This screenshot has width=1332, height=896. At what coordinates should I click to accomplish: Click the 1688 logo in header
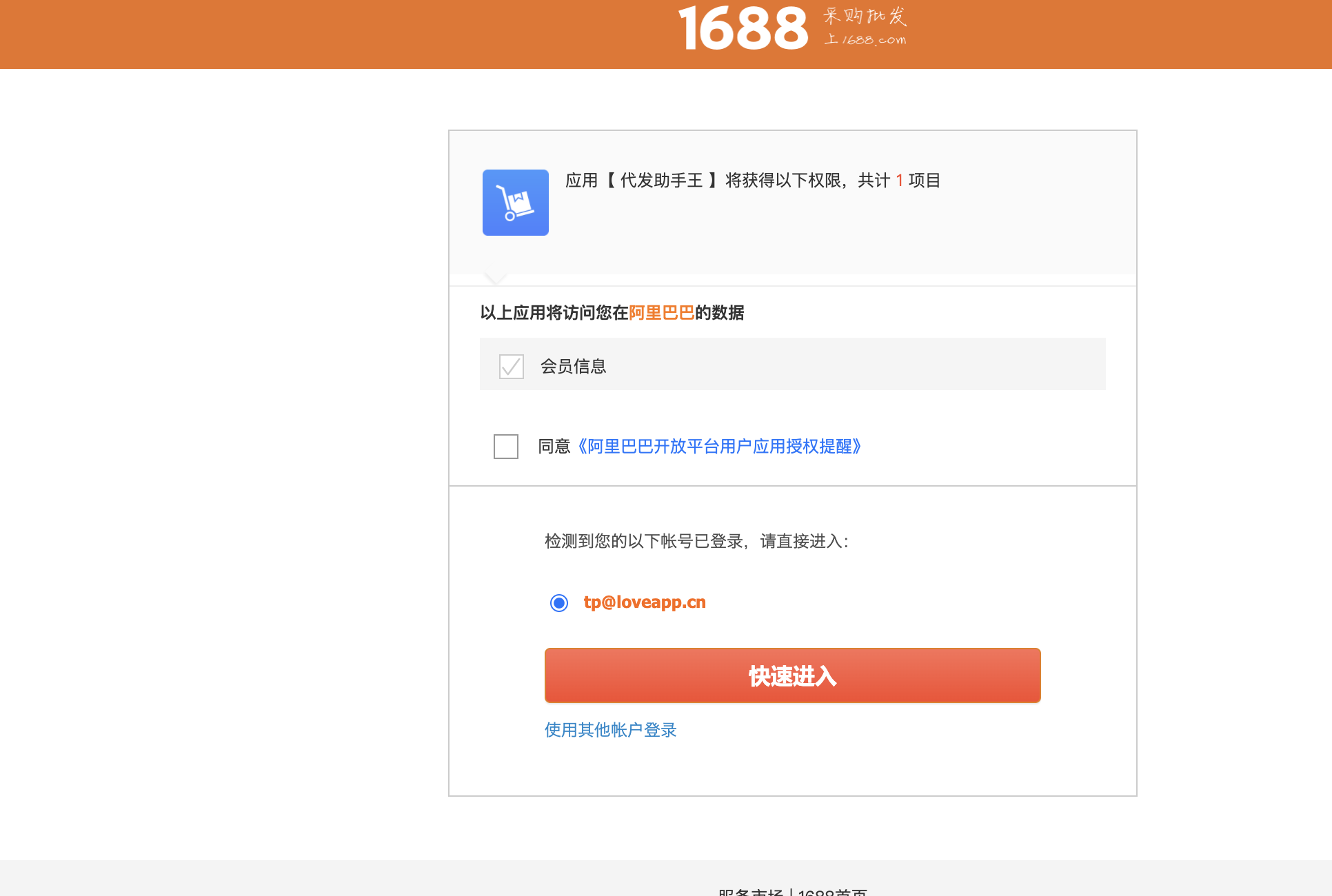(x=743, y=28)
